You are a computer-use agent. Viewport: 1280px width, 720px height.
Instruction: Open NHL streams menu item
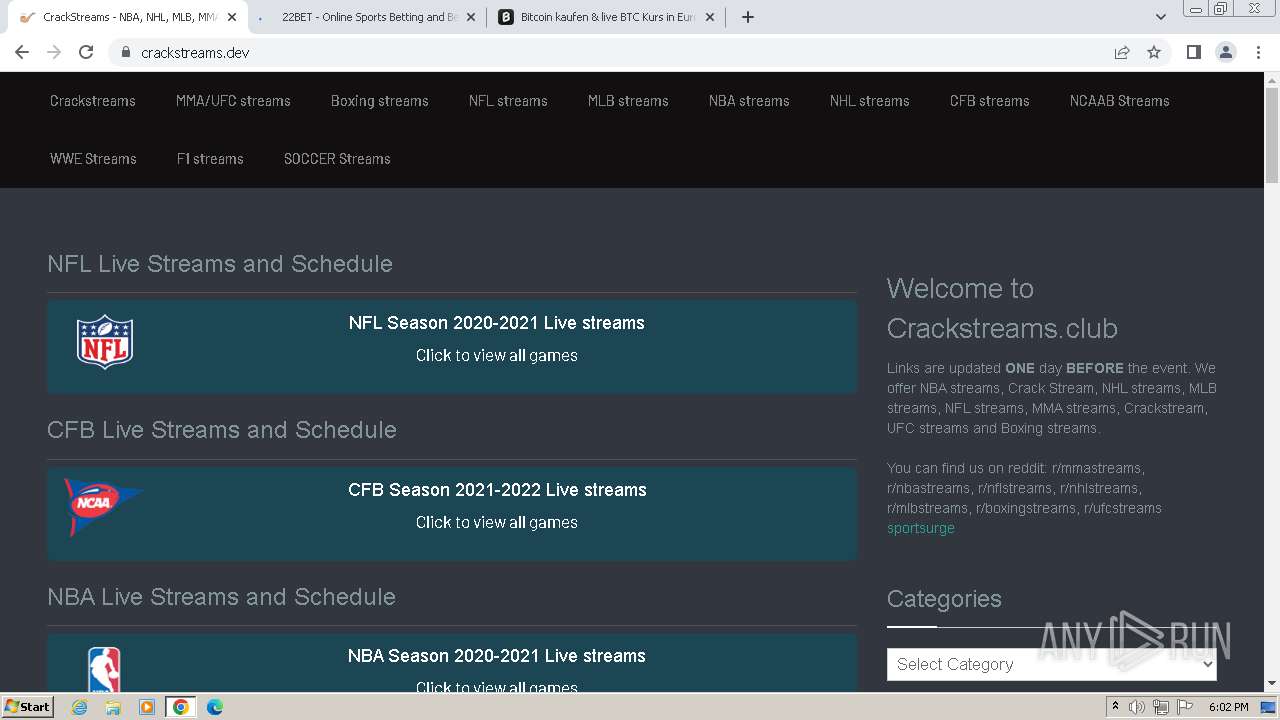[870, 101]
